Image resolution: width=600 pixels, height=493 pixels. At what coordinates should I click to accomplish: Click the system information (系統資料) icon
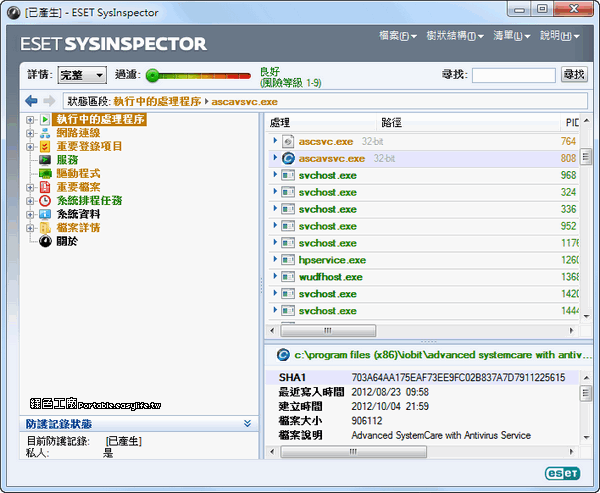point(45,214)
